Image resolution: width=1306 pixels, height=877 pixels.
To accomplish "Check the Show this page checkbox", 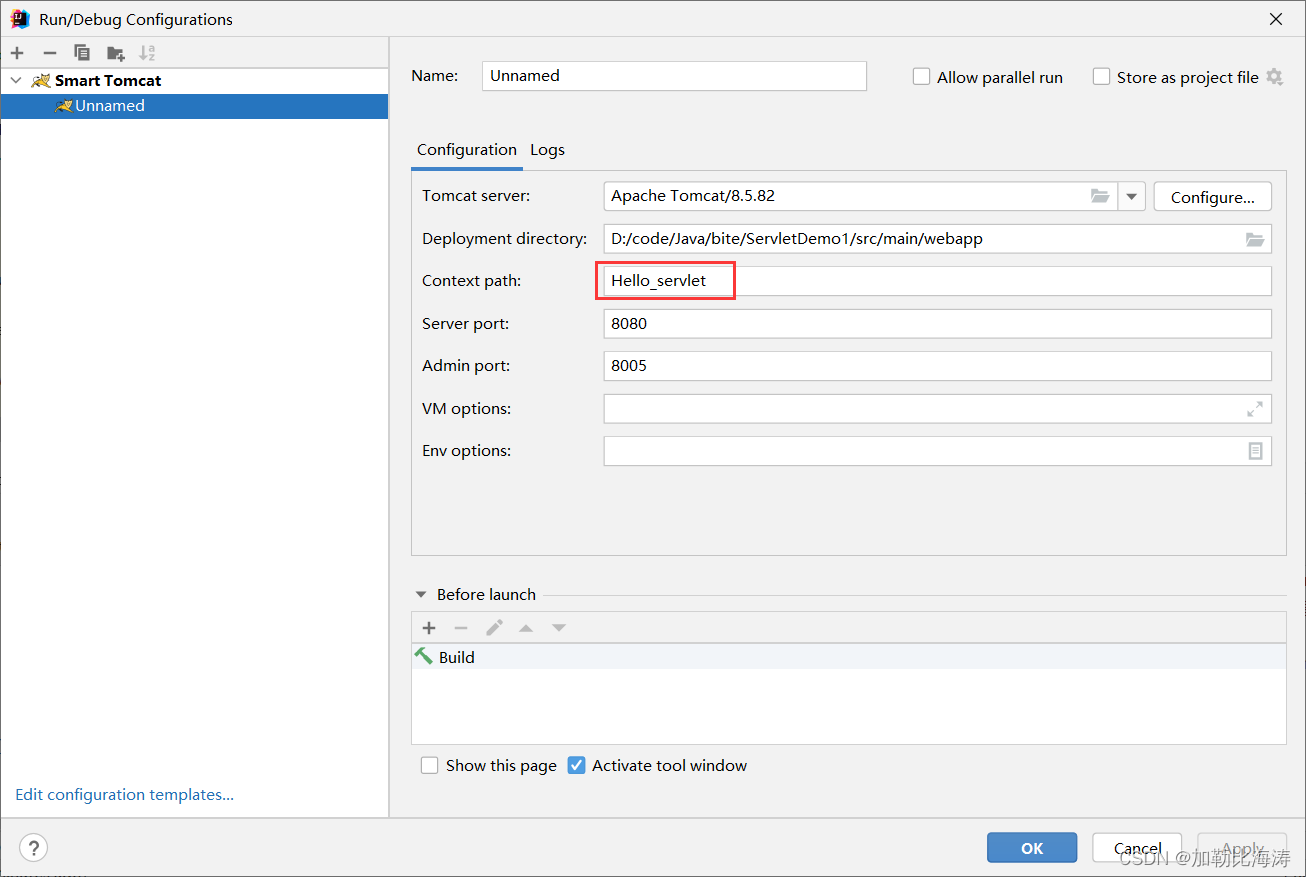I will coord(429,765).
